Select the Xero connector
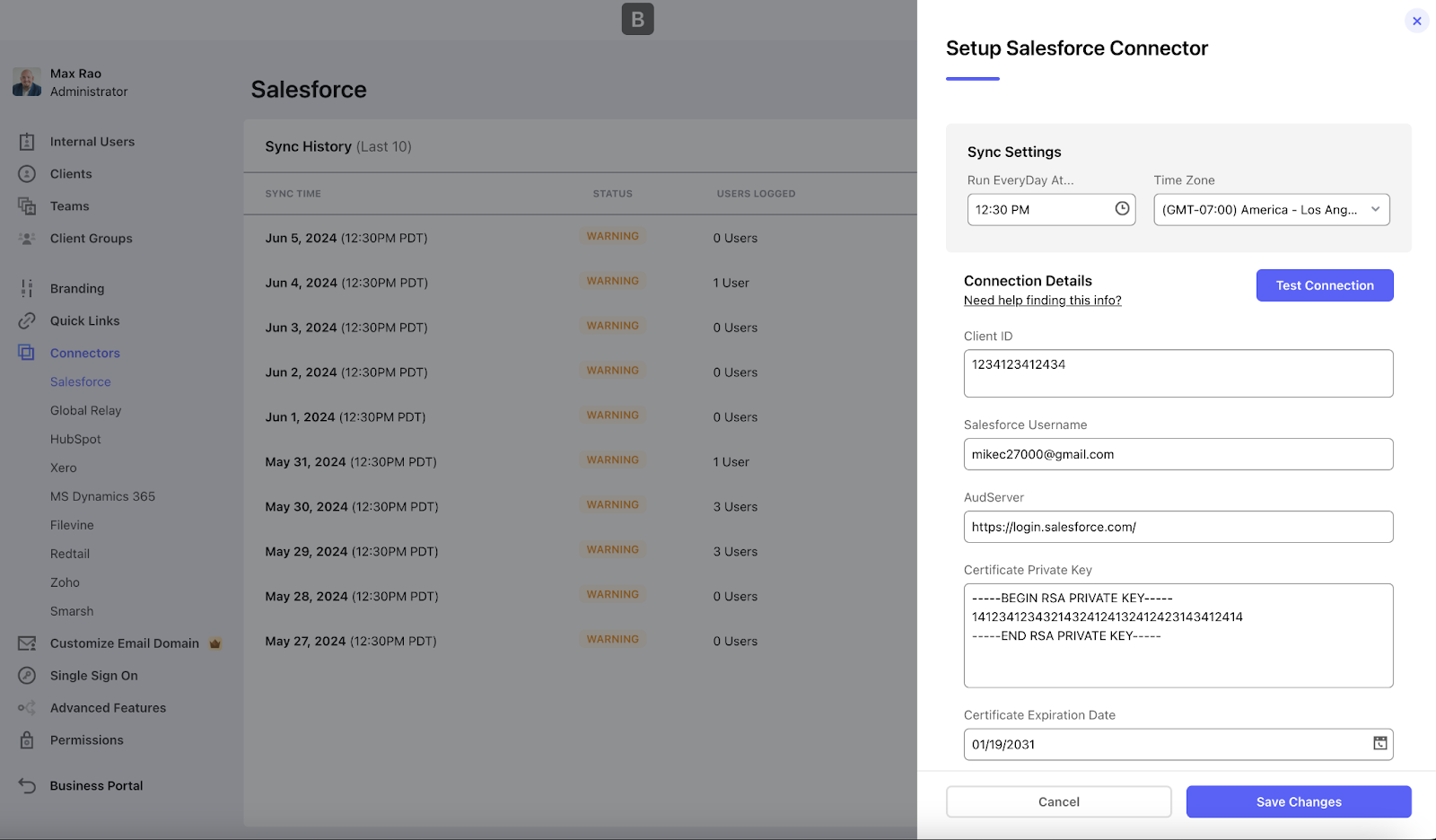The image size is (1436, 840). 64,468
